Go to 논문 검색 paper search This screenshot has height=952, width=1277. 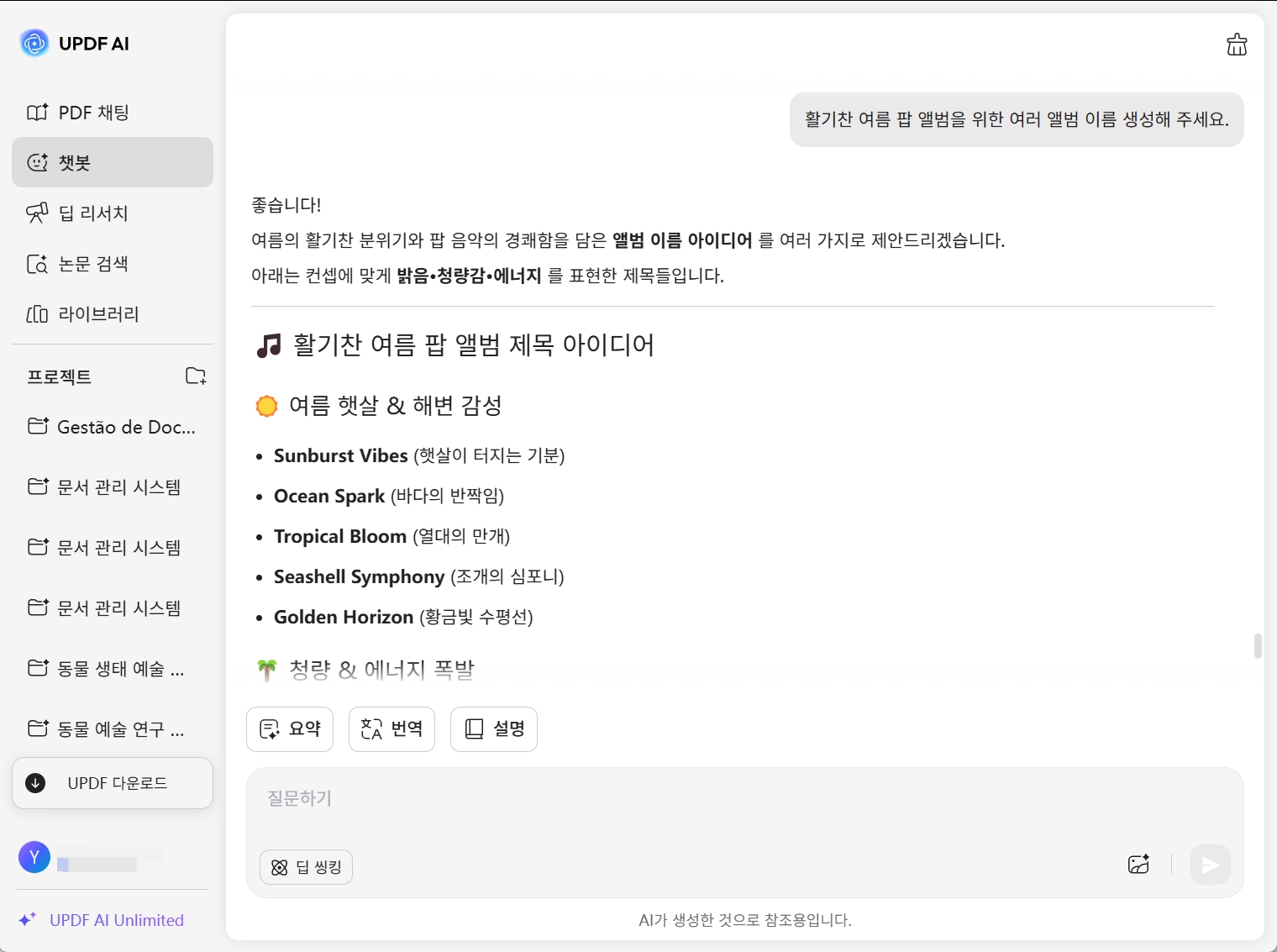[x=93, y=264]
